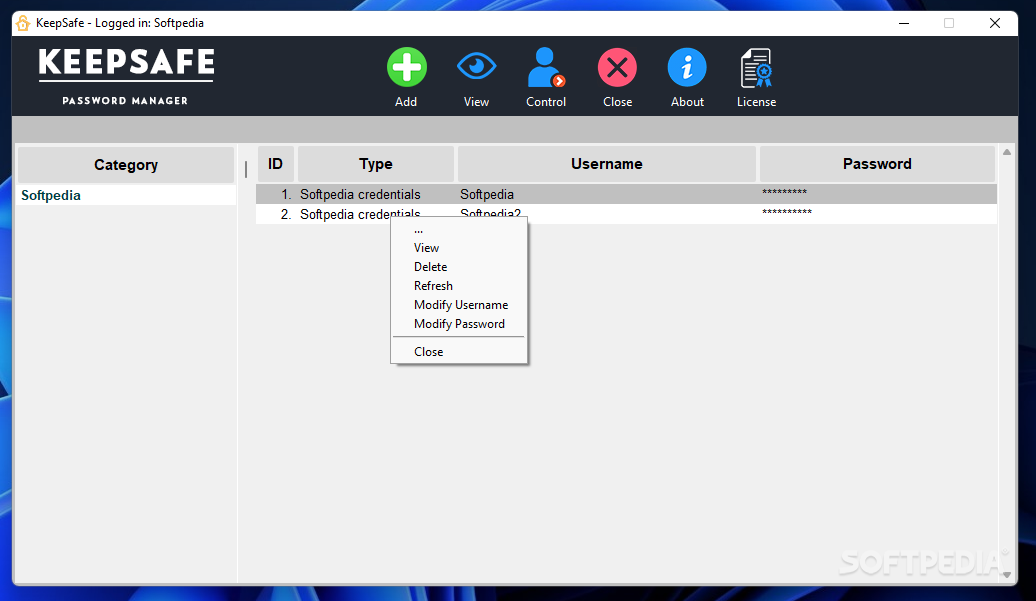Screen dimensions: 1036x601
Task: Choose View from the context menu
Action: (x=426, y=248)
